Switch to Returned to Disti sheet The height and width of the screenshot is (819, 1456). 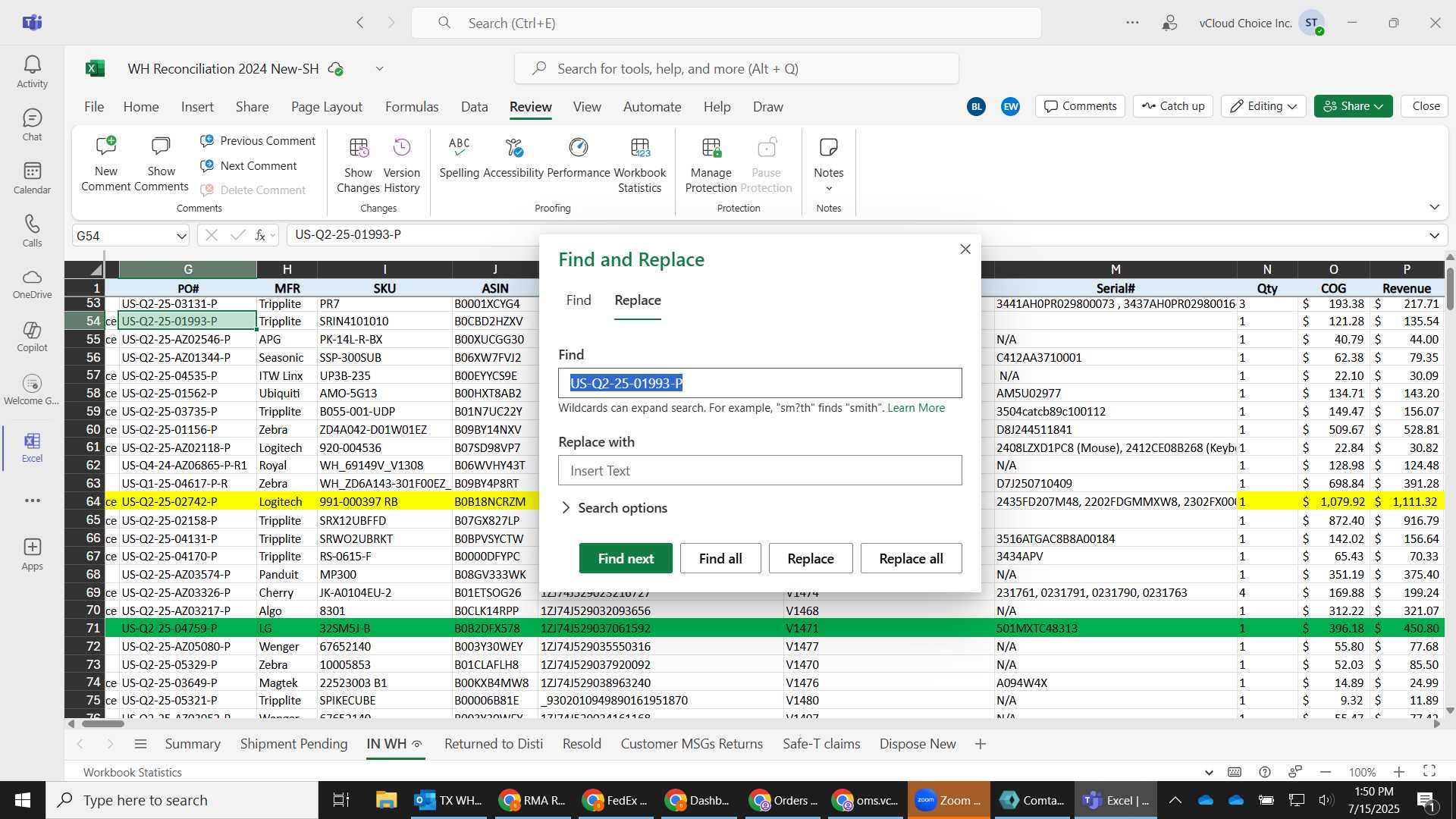click(494, 744)
